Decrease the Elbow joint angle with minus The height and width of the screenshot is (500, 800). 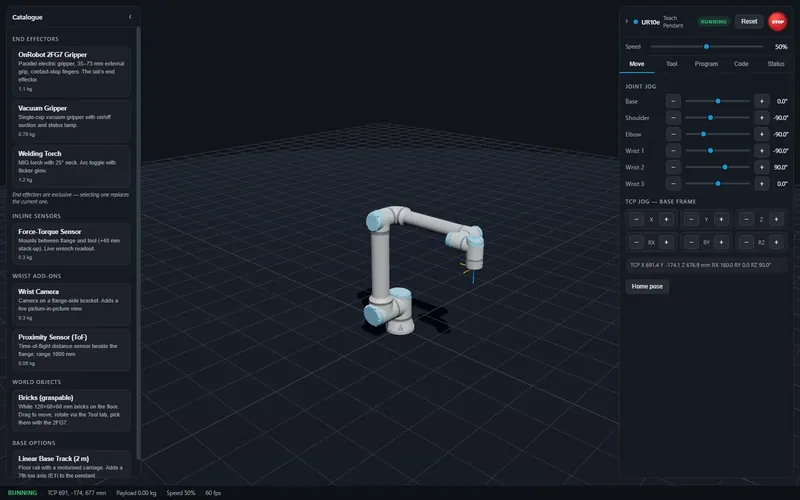[x=673, y=134]
